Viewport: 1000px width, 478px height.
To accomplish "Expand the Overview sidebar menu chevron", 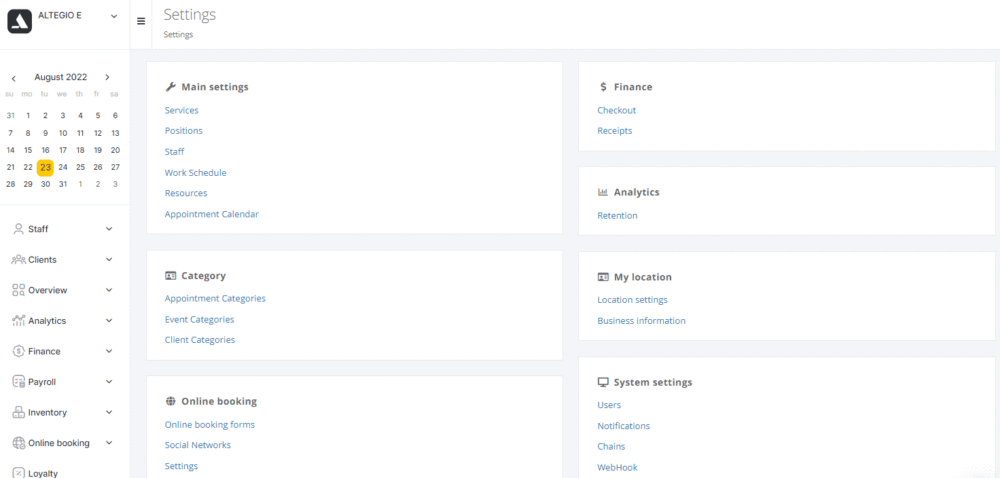I will (109, 290).
